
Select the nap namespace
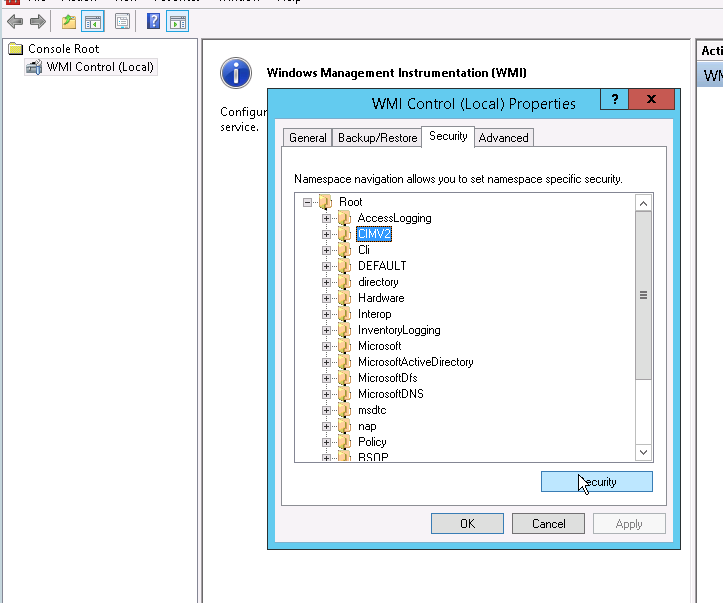367,426
